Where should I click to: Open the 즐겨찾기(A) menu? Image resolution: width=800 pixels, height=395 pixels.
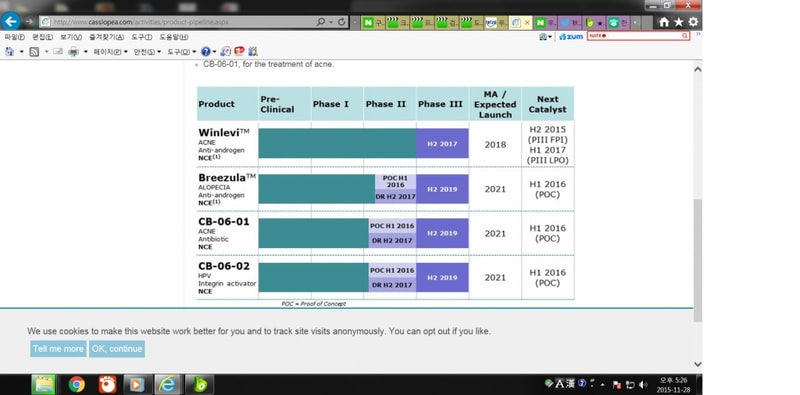(106, 37)
